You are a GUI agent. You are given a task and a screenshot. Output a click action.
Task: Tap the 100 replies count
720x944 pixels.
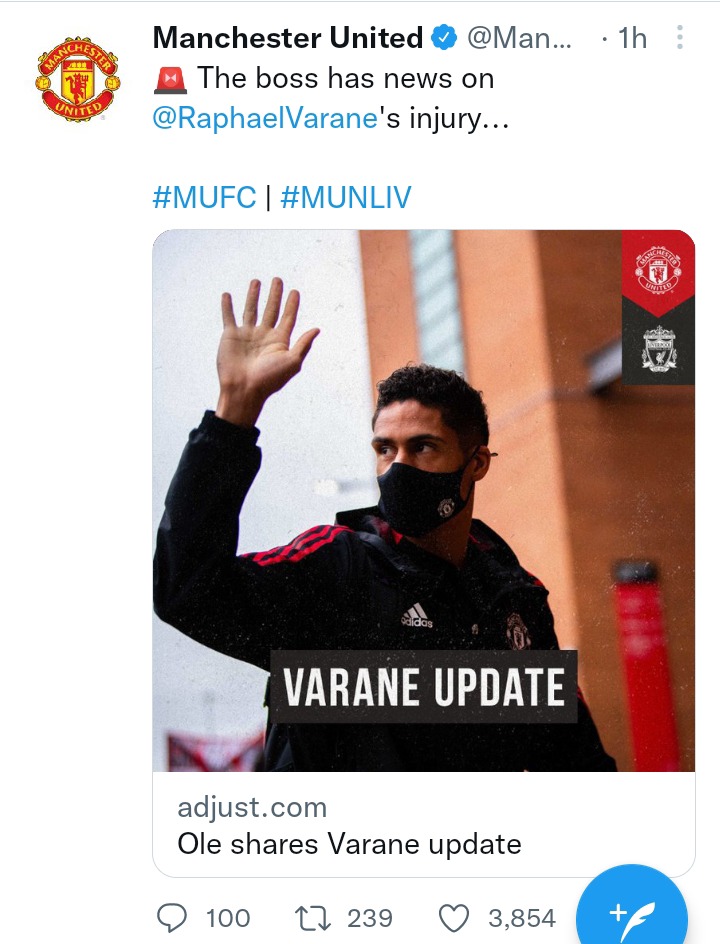click(228, 919)
